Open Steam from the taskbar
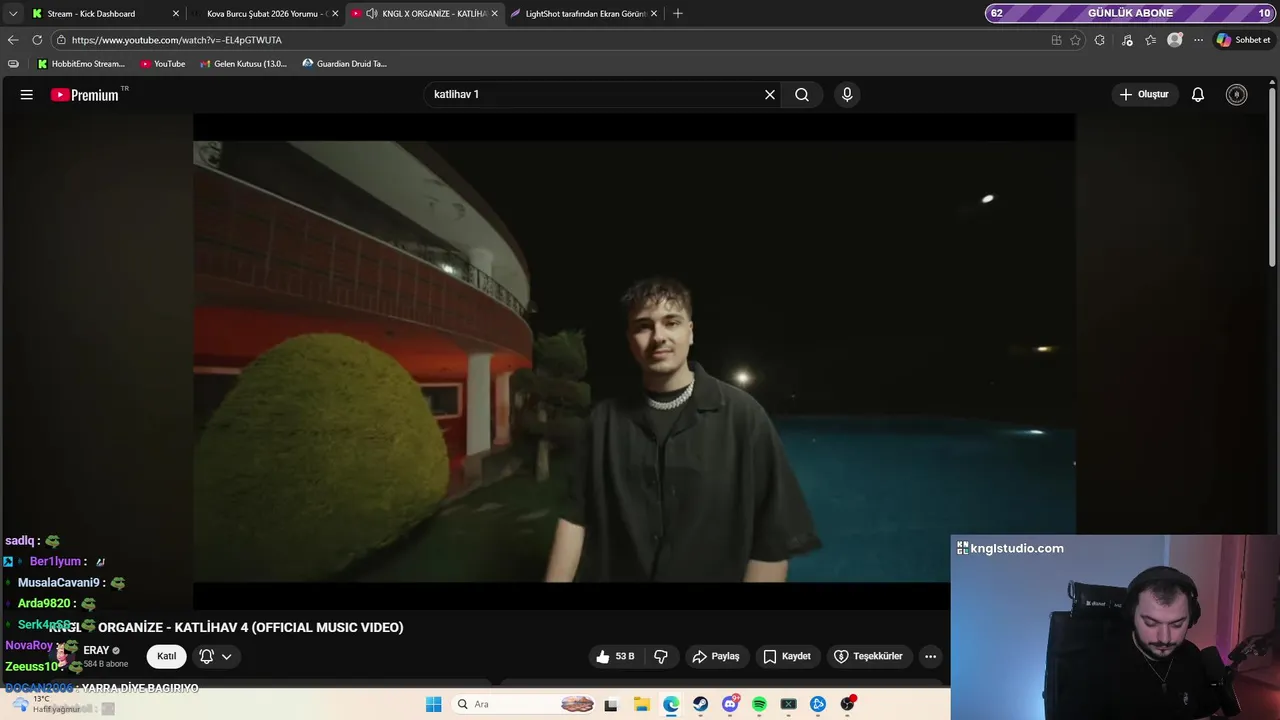The height and width of the screenshot is (720, 1280). click(x=701, y=704)
